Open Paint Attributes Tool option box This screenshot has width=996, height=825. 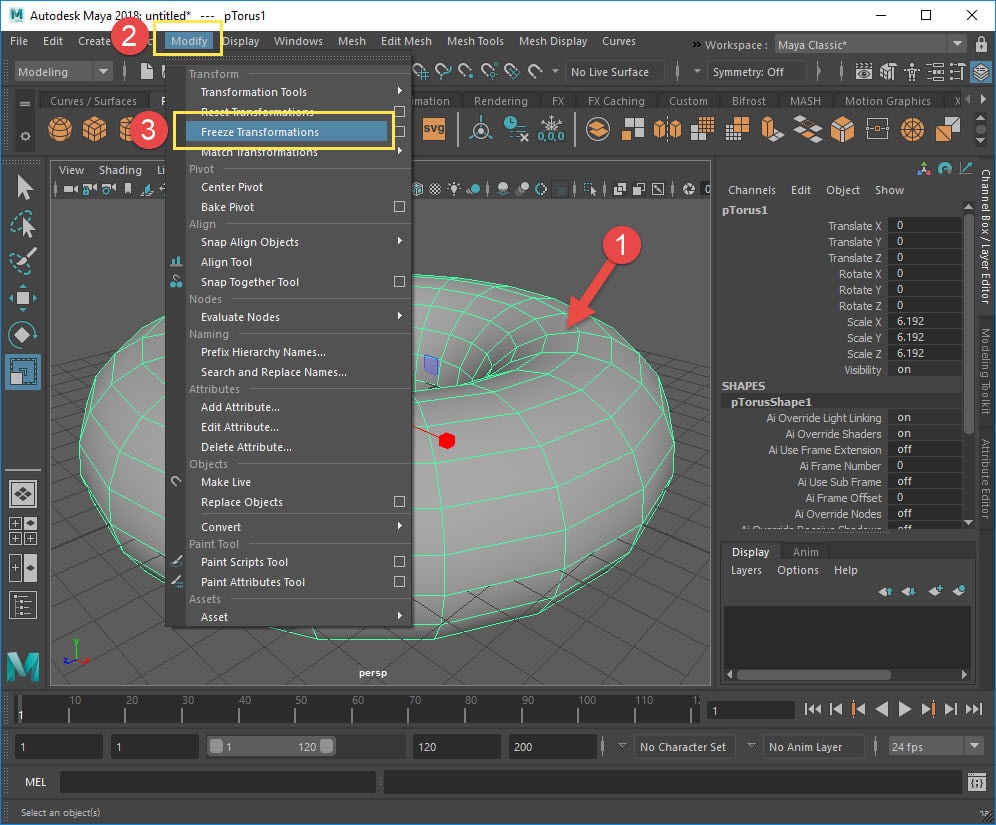(400, 582)
